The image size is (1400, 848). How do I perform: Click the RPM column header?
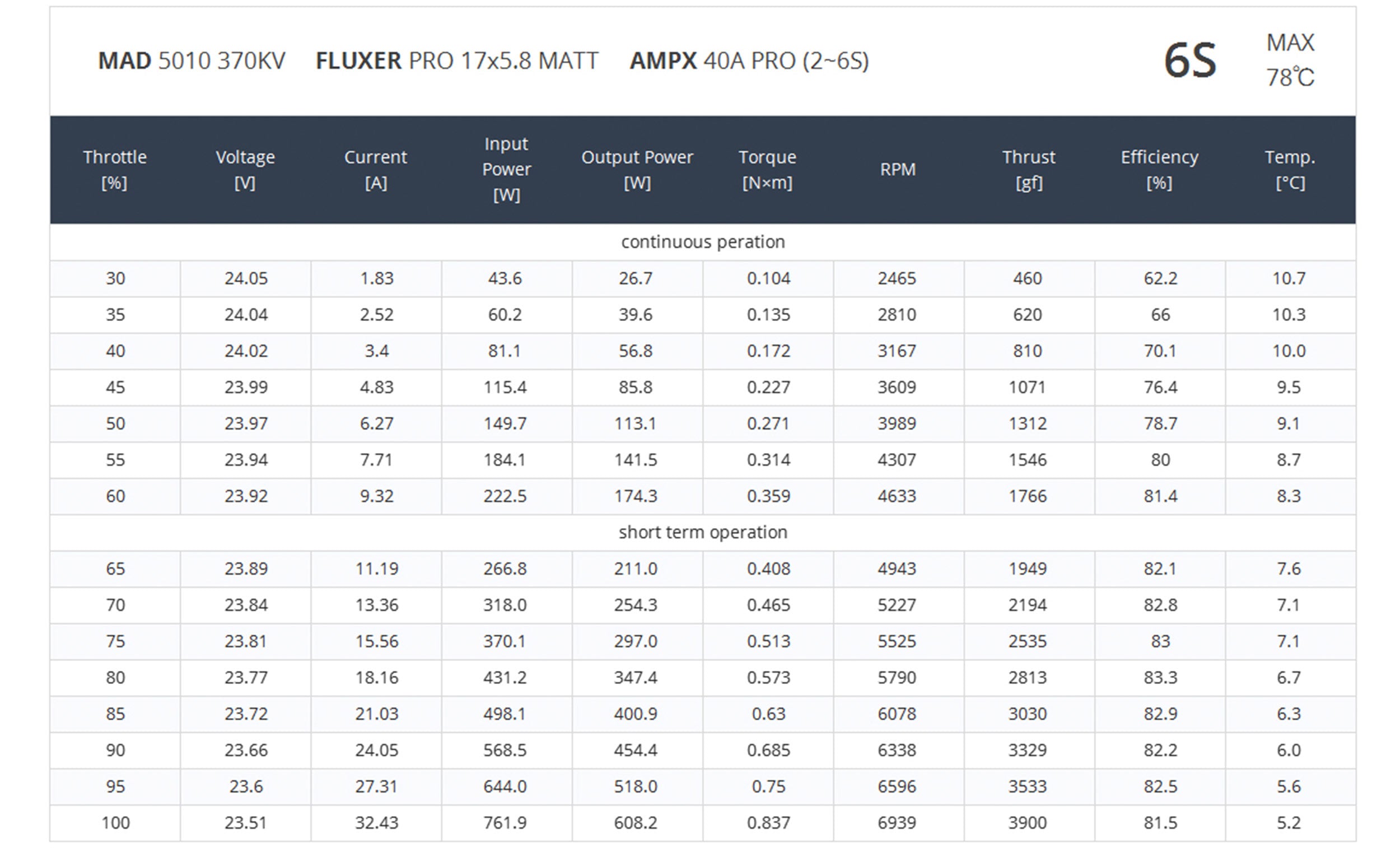[898, 169]
